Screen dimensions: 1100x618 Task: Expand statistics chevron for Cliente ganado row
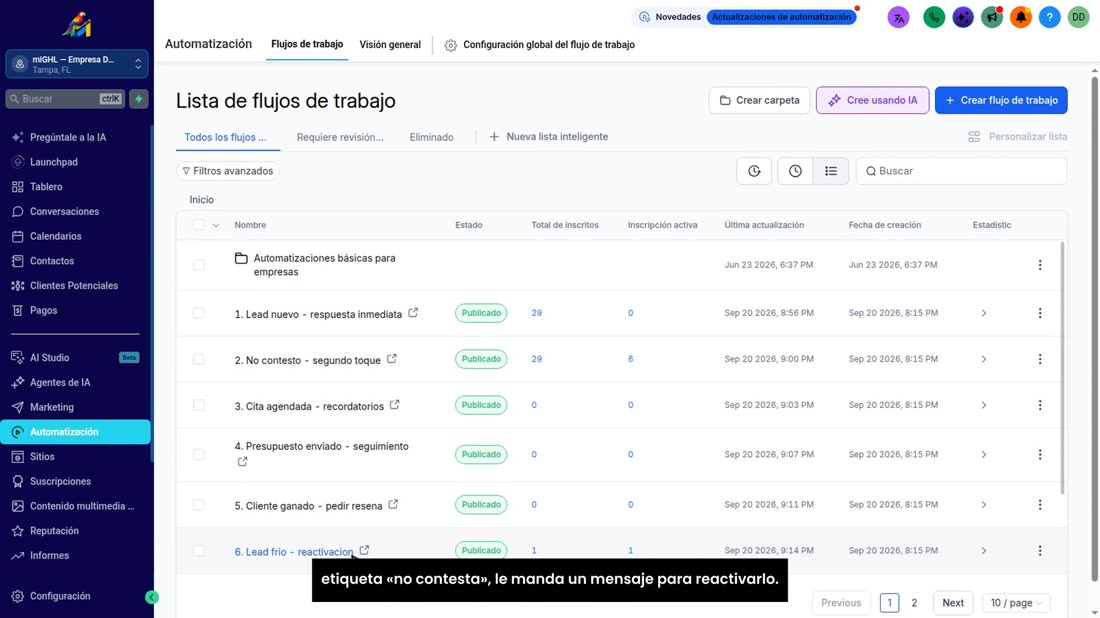click(x=984, y=505)
